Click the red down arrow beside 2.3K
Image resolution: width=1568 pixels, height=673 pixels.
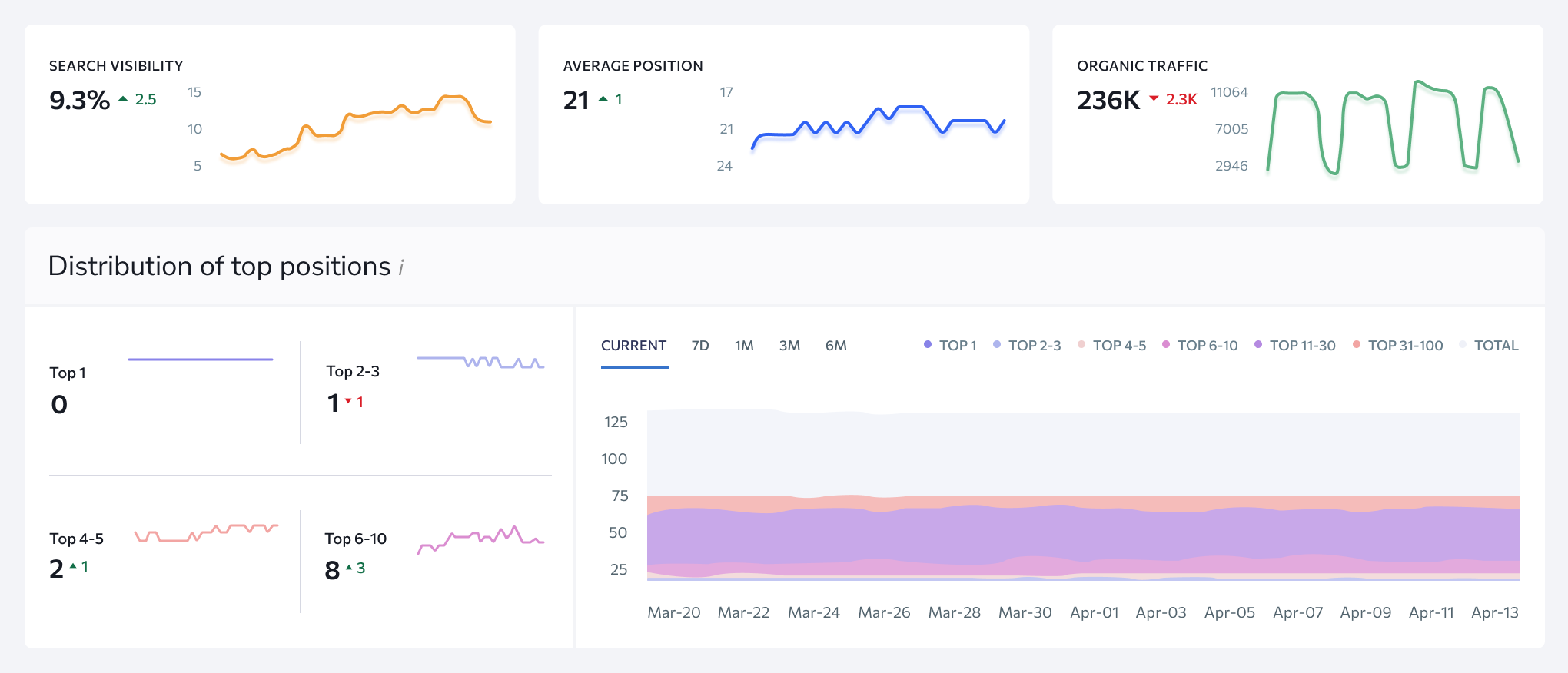tap(1154, 98)
